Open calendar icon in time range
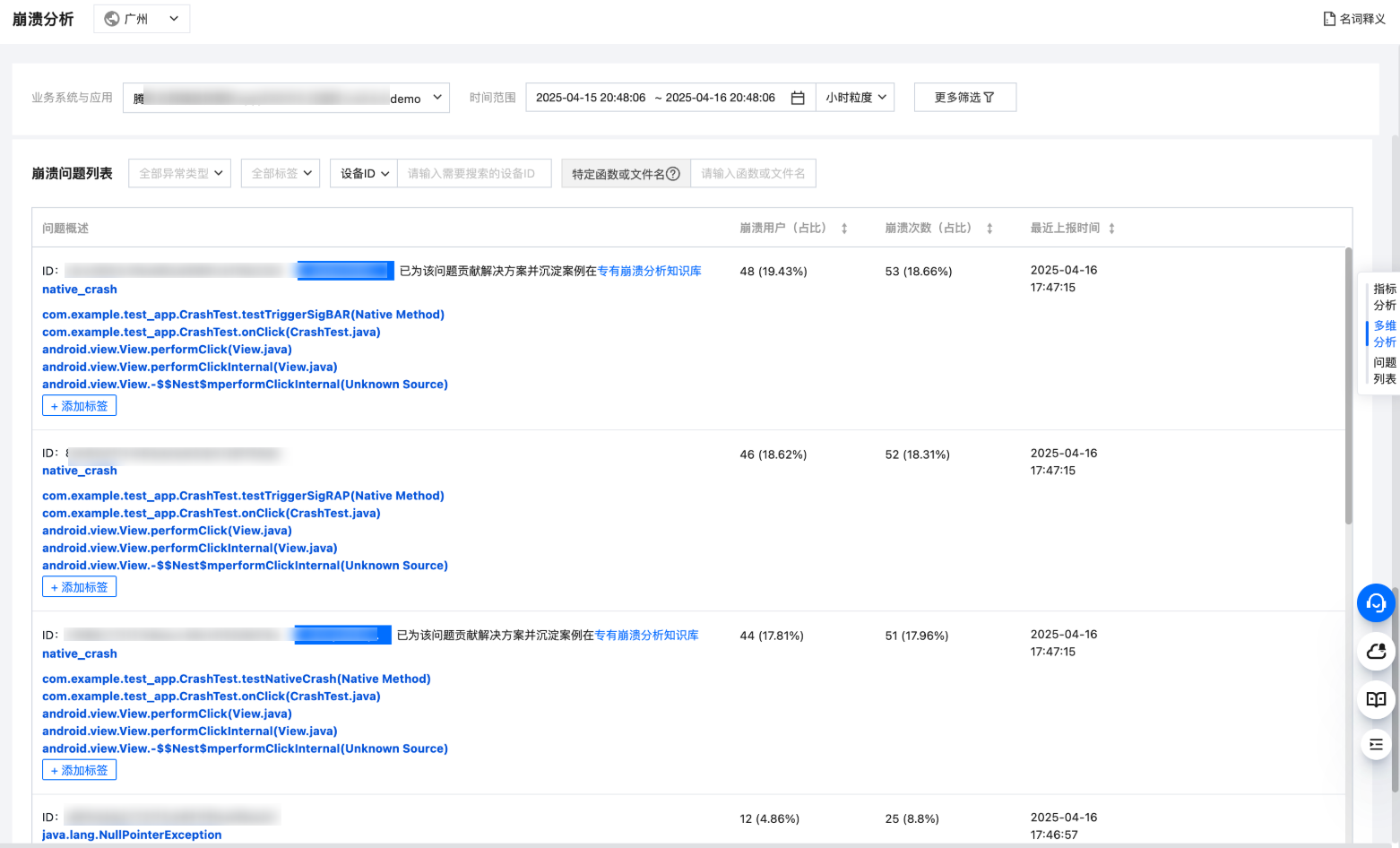 [x=798, y=98]
